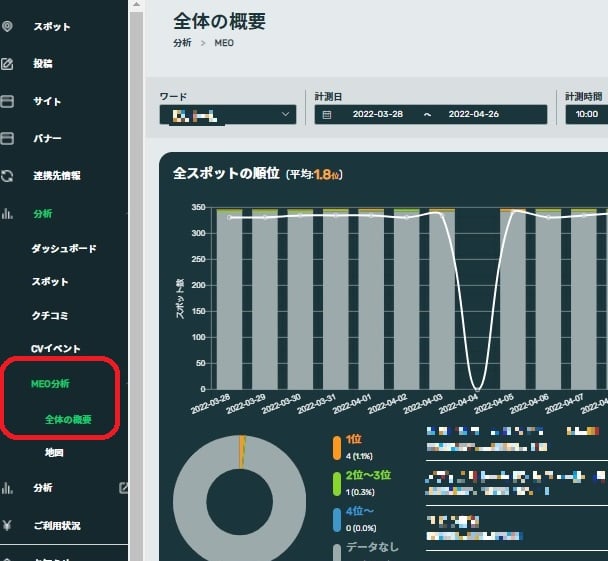Click the orange 1位 donut segment
608x561 pixels.
coord(242,452)
